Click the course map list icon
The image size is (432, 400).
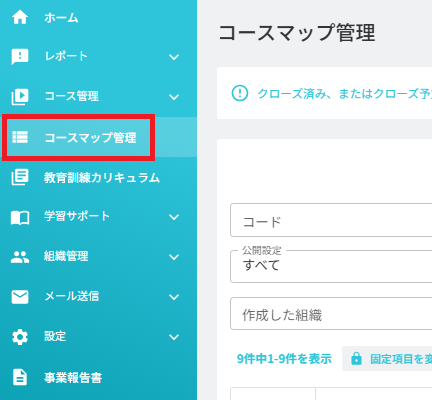tap(20, 137)
